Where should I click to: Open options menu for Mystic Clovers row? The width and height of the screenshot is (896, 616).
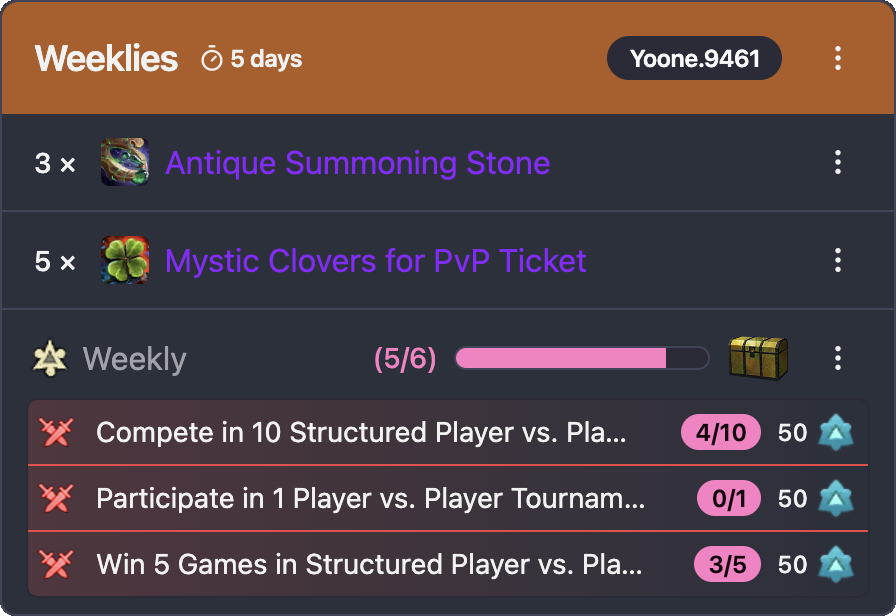click(x=838, y=261)
